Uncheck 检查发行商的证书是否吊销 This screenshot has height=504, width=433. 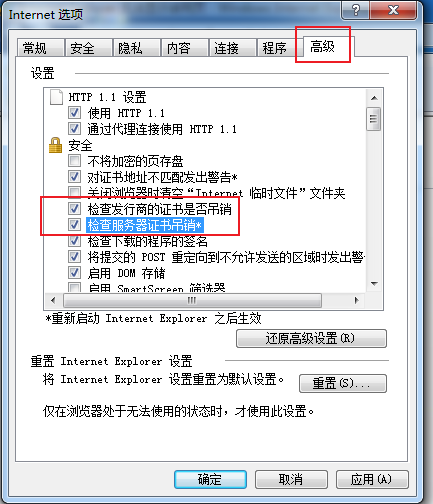74,209
